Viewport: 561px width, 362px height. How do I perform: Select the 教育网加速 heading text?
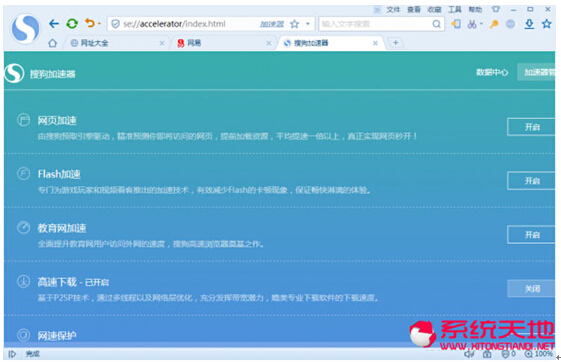(62, 228)
